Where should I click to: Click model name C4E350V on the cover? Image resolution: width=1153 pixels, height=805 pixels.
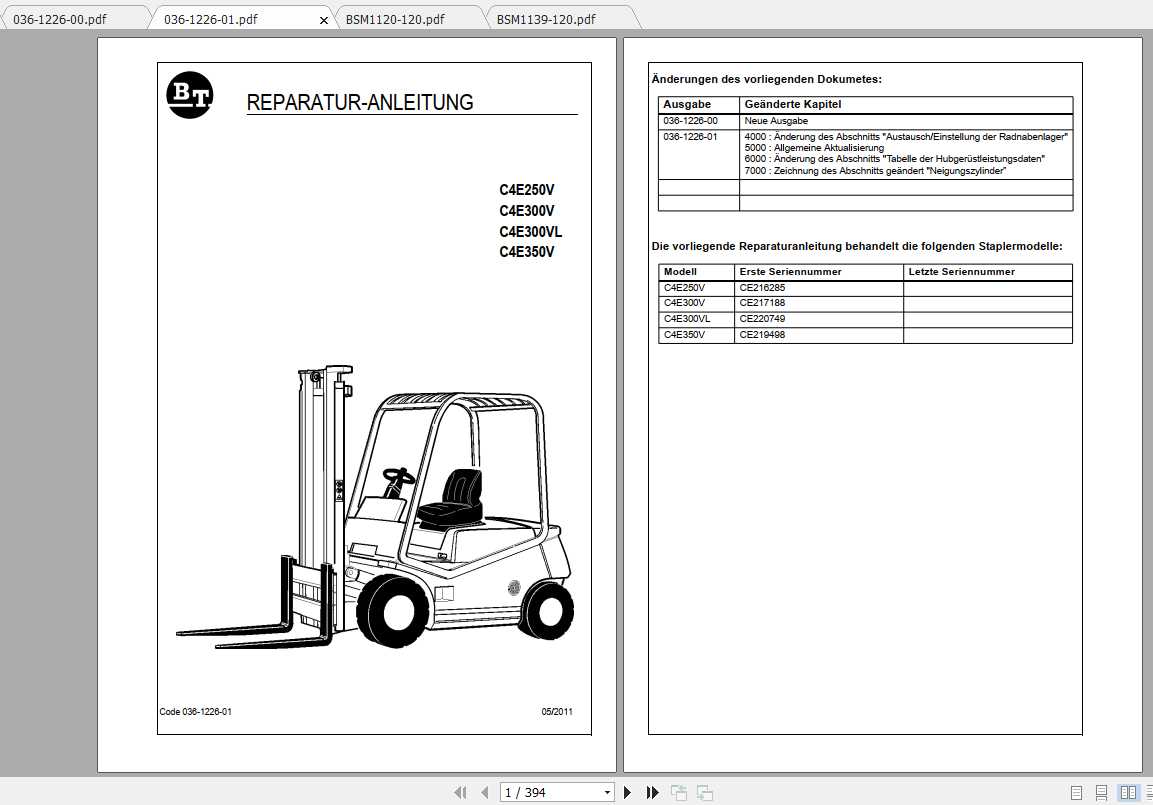pos(526,252)
